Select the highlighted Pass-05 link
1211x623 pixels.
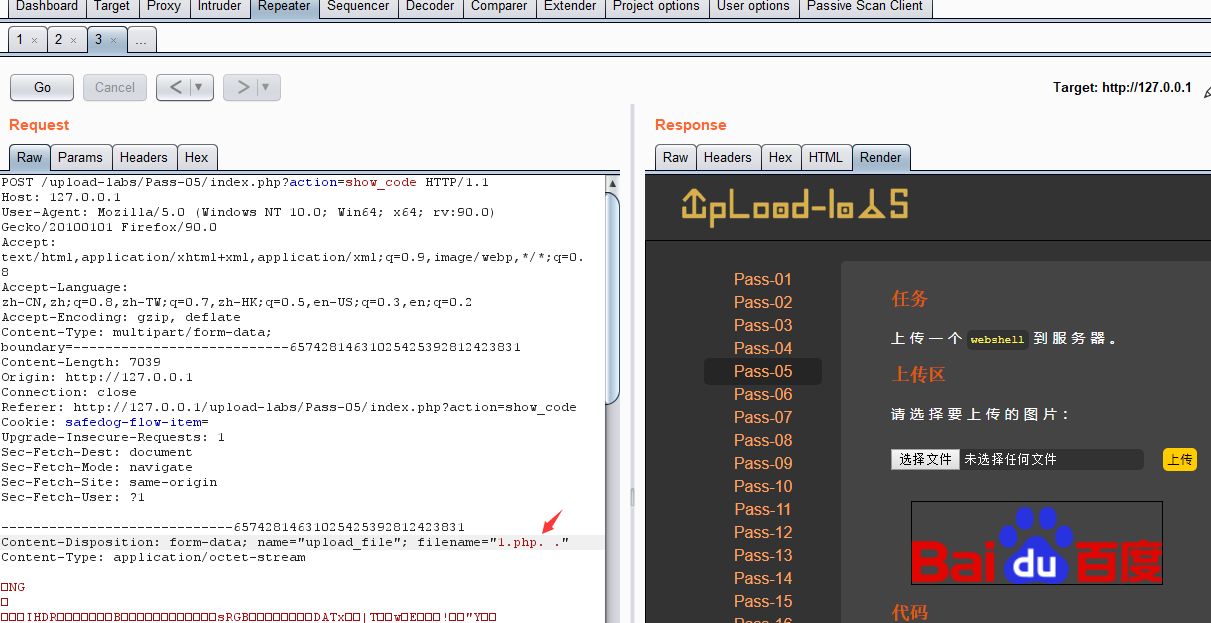(x=763, y=371)
